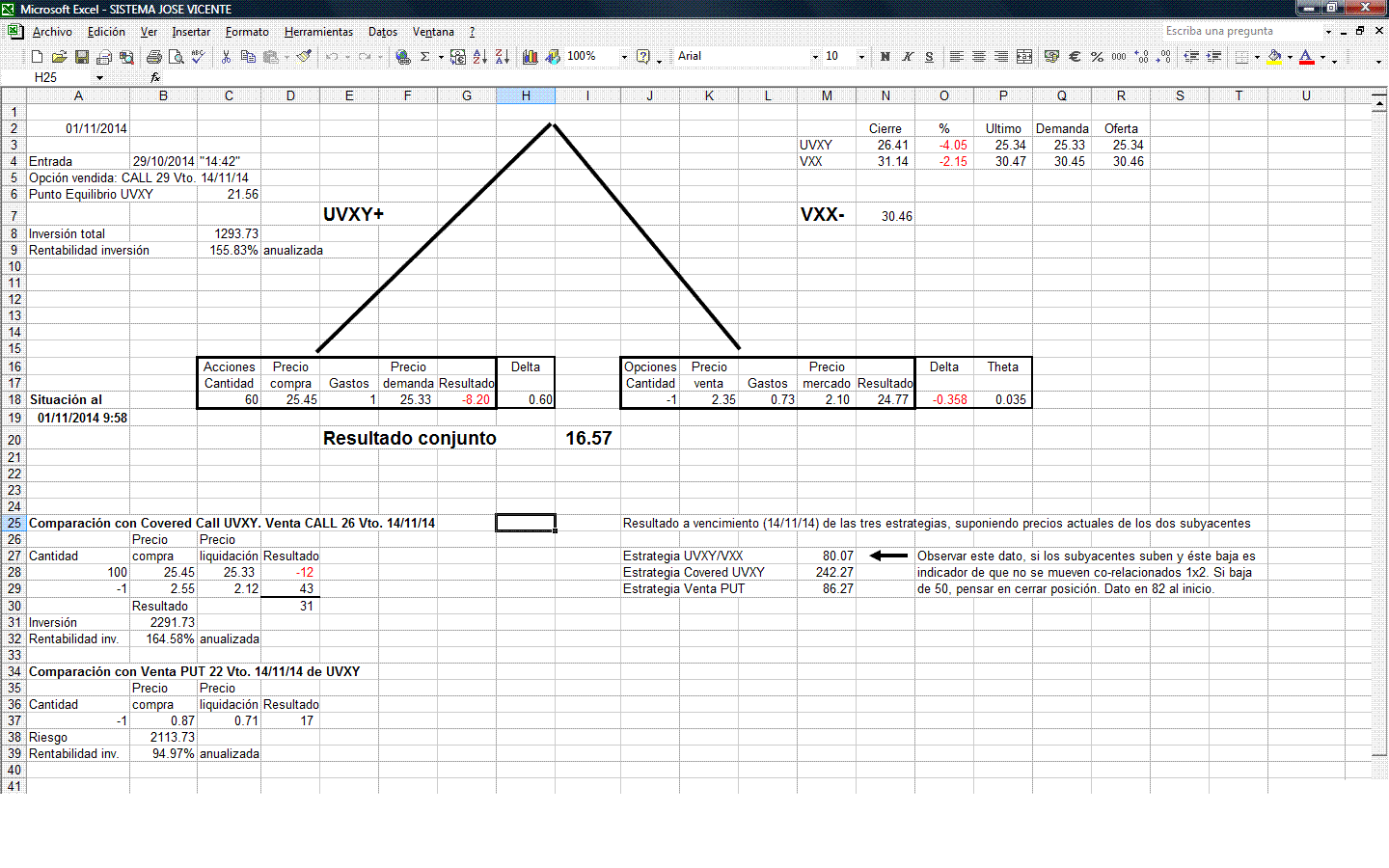Select row 7 header

coord(14,215)
